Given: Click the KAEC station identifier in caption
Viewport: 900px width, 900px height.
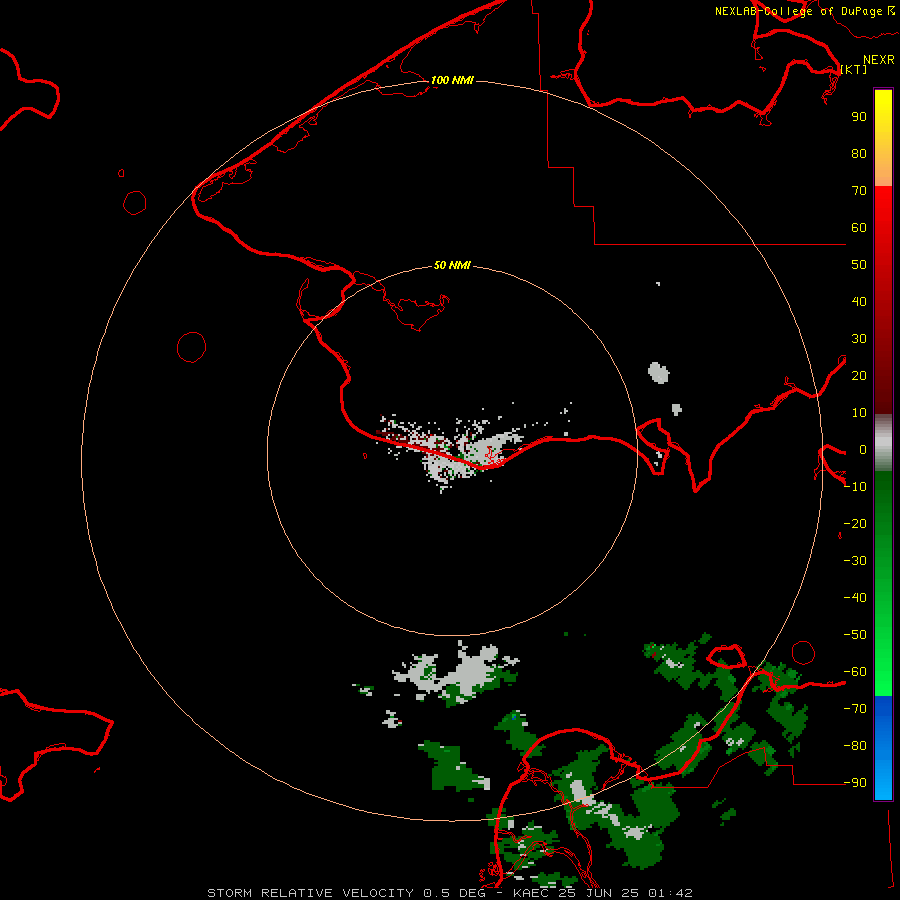Looking at the screenshot, I should click(x=531, y=893).
